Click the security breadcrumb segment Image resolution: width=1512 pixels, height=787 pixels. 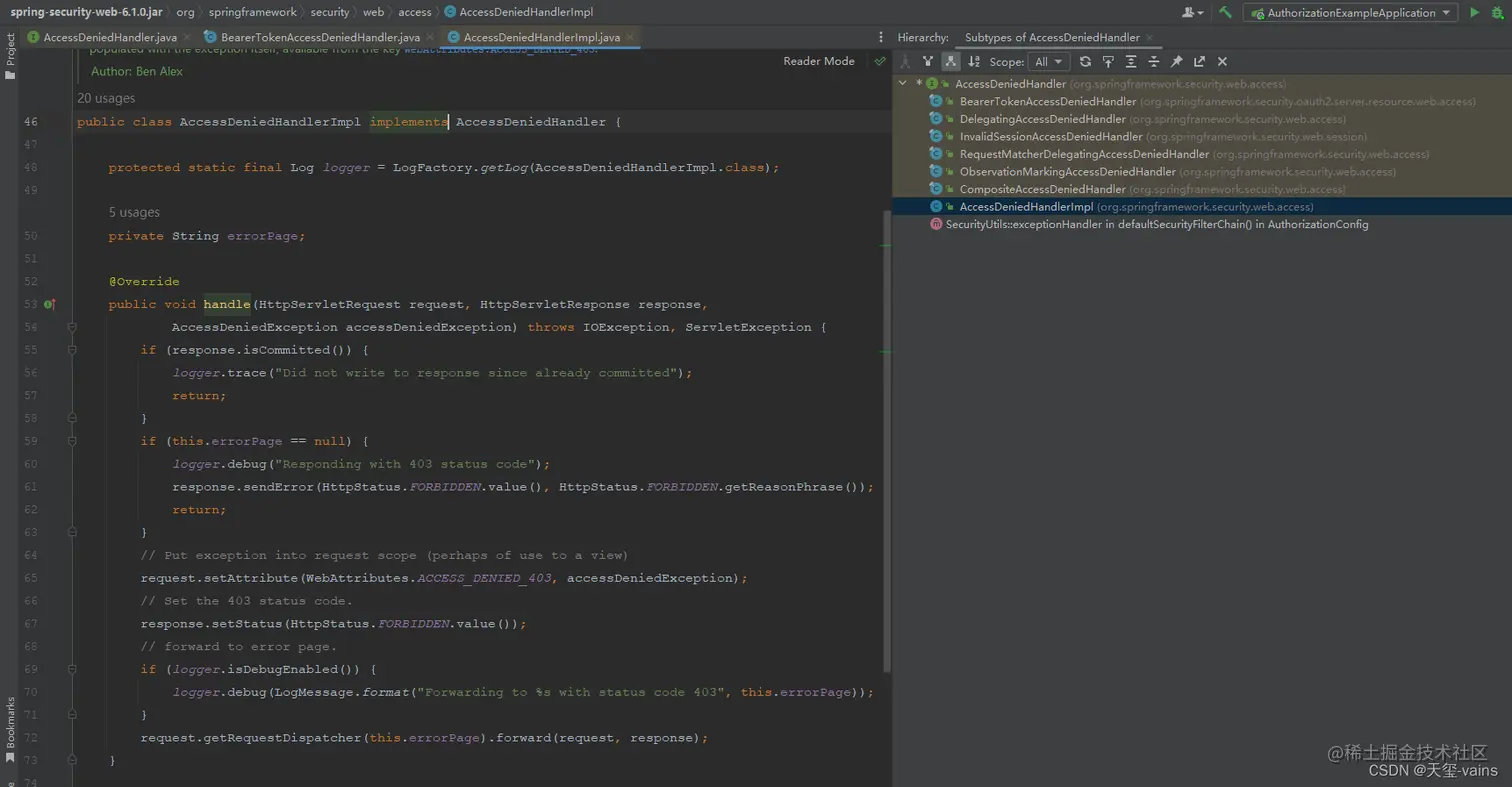point(329,12)
